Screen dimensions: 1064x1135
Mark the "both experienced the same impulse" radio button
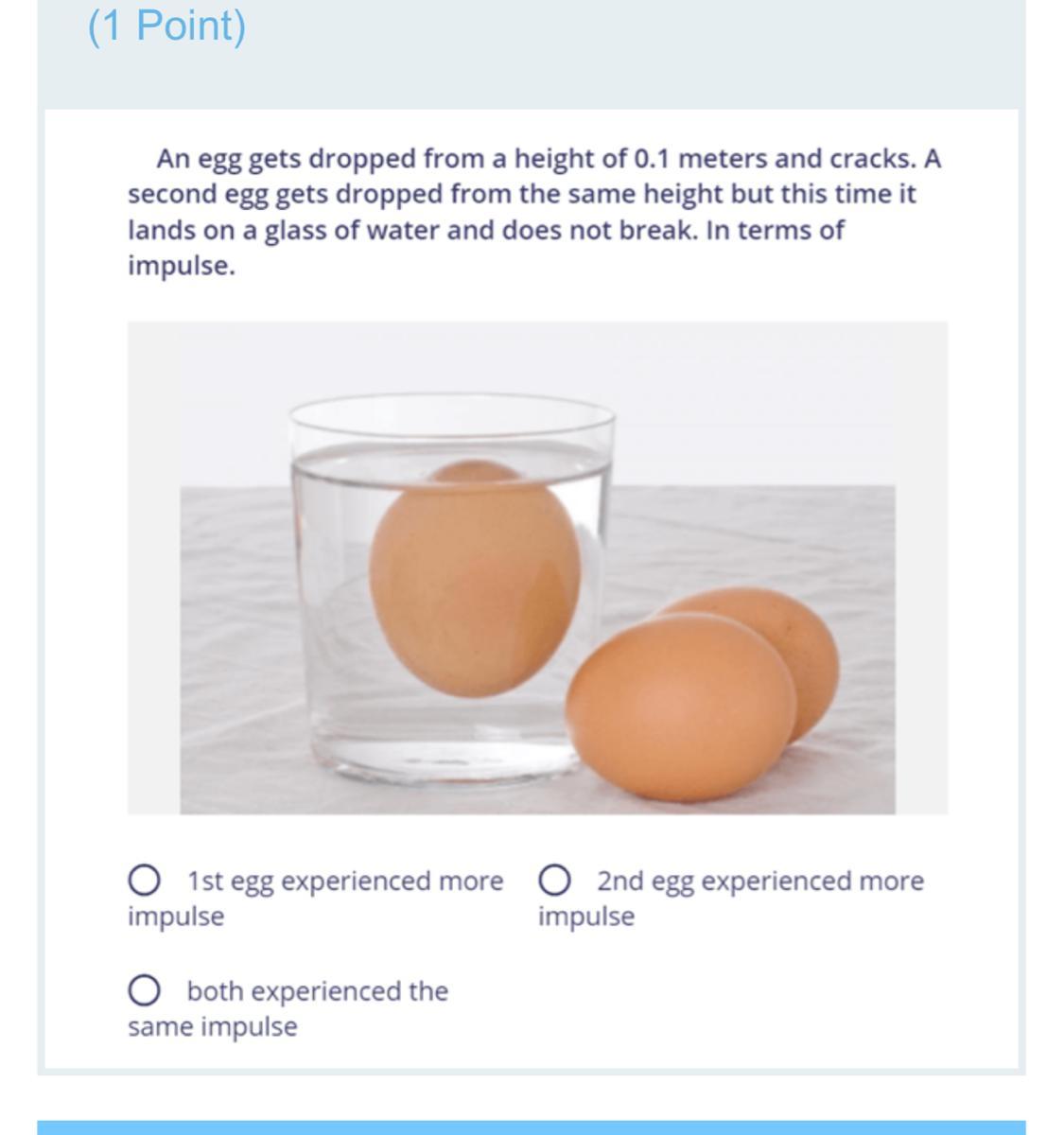pos(143,991)
